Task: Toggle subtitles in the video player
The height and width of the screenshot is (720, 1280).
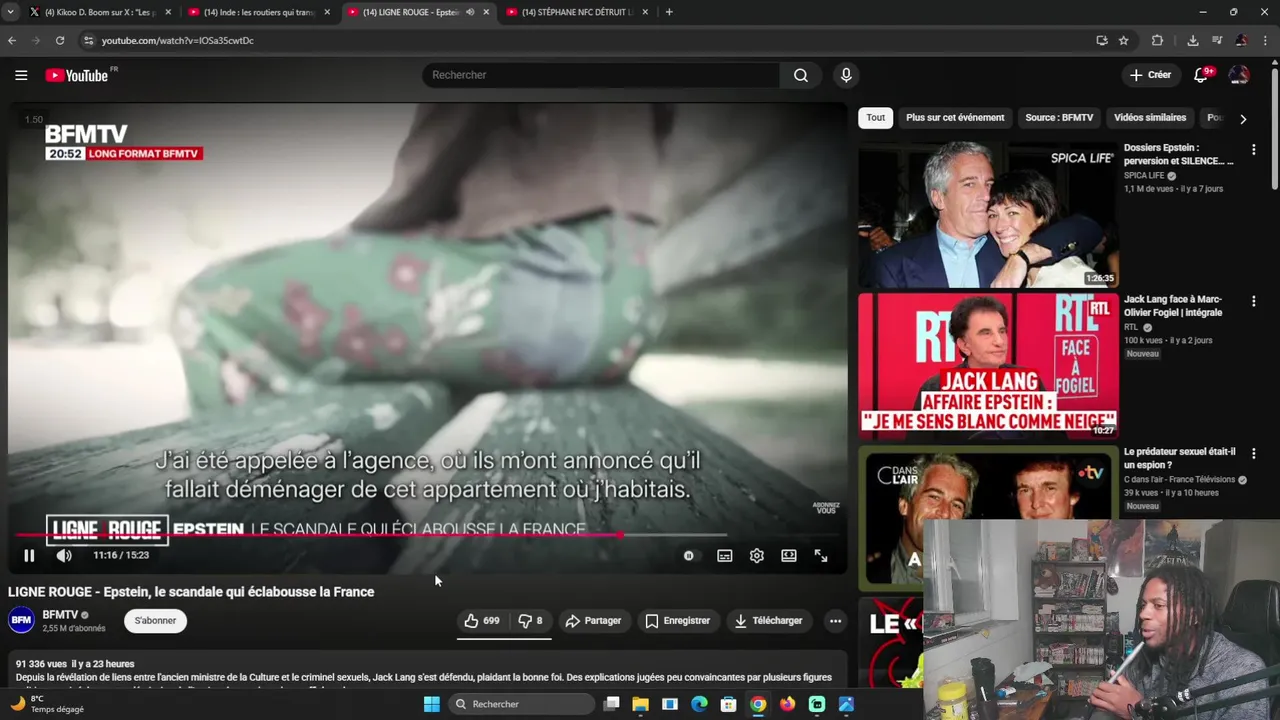Action: coord(725,555)
